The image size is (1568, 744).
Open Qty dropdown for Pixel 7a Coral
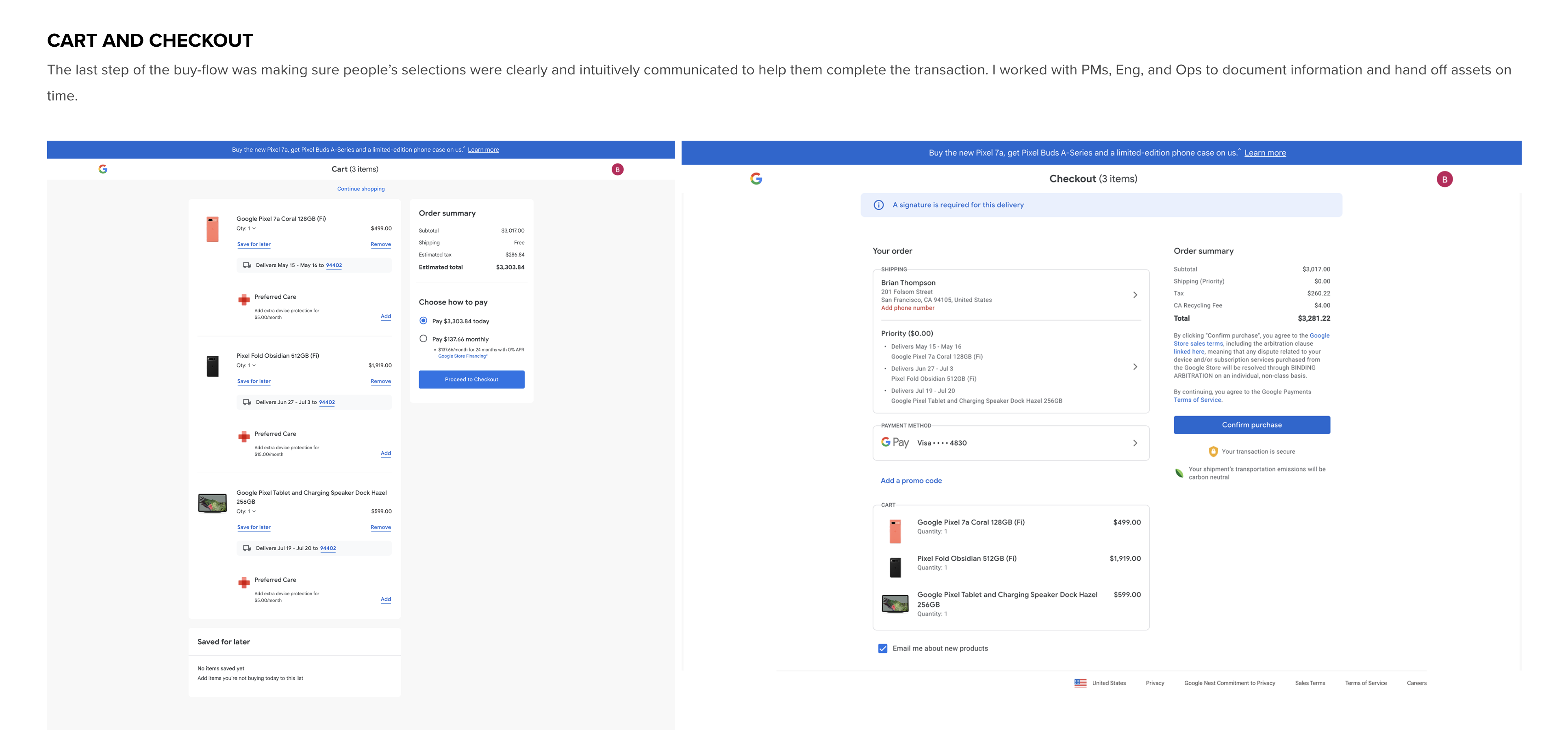[x=246, y=229]
